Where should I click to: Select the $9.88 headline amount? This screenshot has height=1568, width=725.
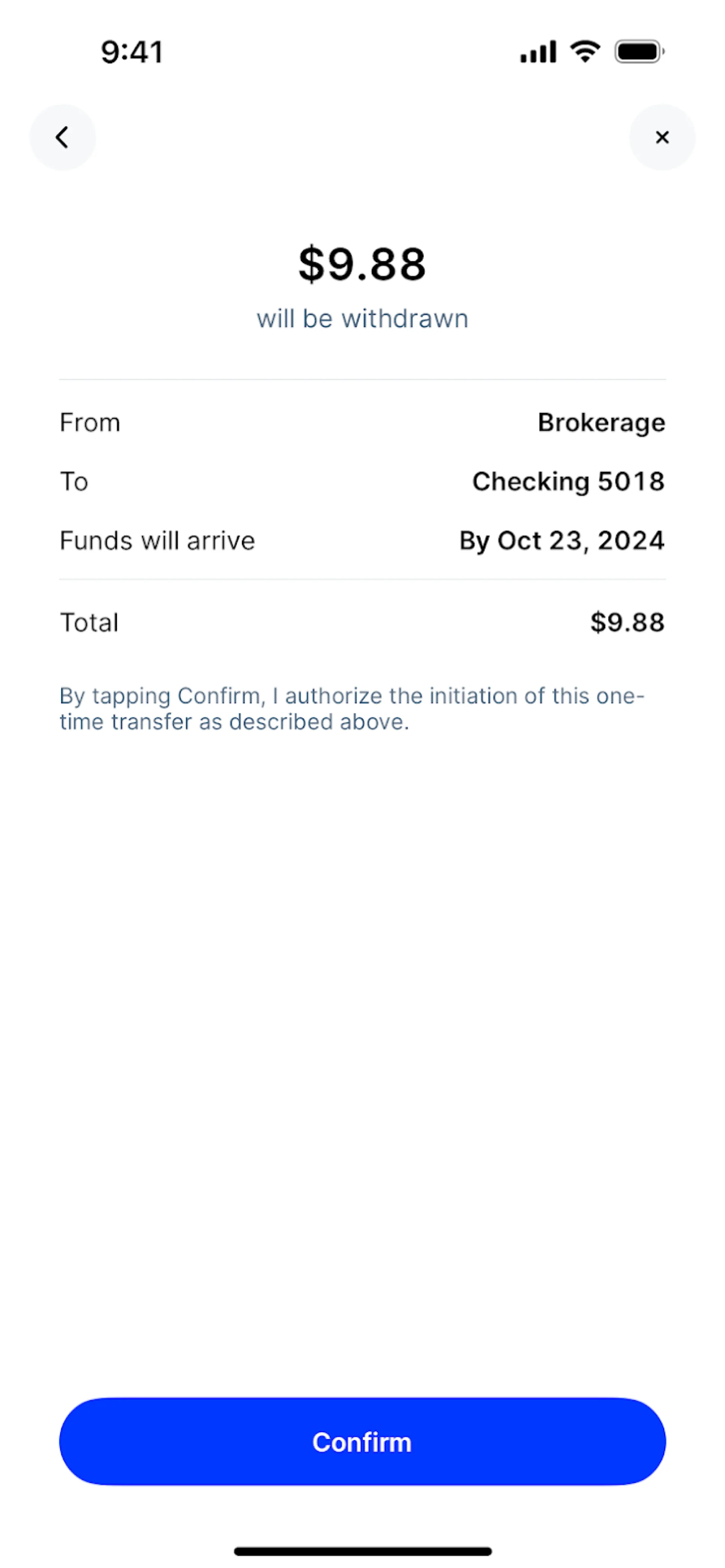click(362, 264)
